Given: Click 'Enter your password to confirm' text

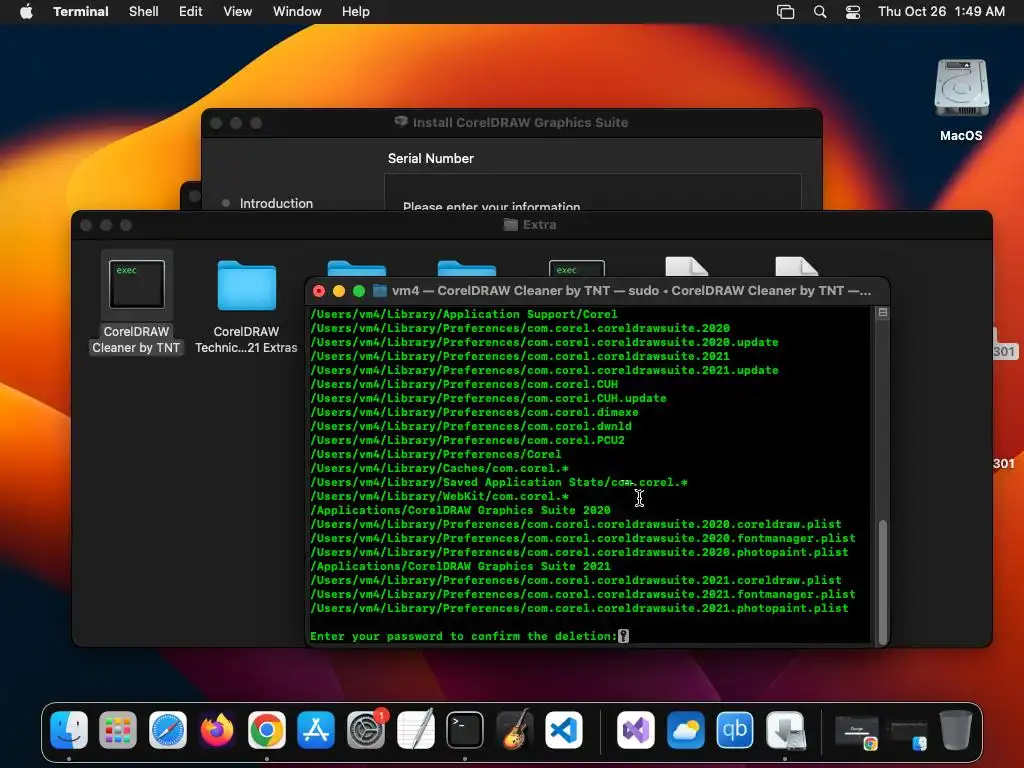Looking at the screenshot, I should pos(463,636).
